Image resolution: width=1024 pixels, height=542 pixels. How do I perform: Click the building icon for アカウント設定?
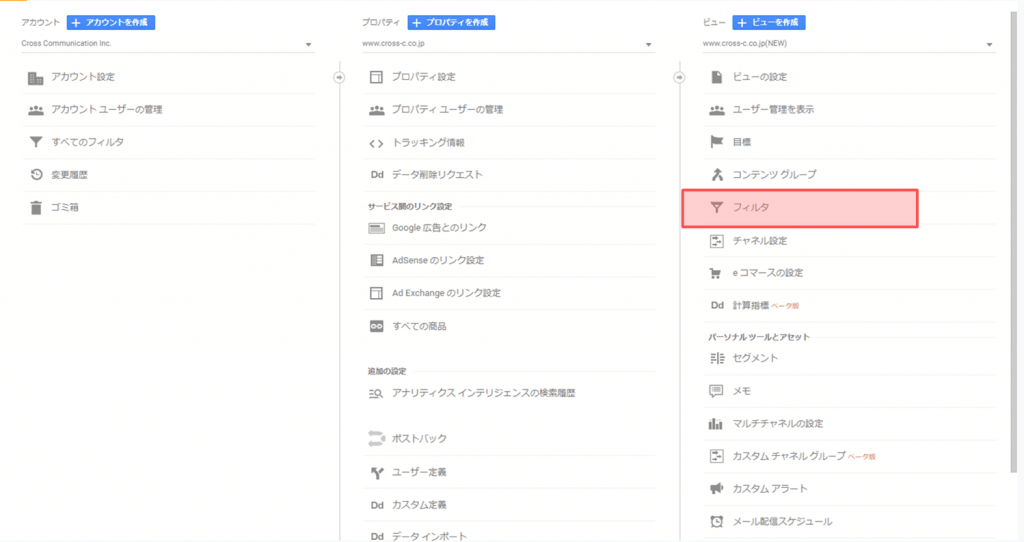(36, 77)
